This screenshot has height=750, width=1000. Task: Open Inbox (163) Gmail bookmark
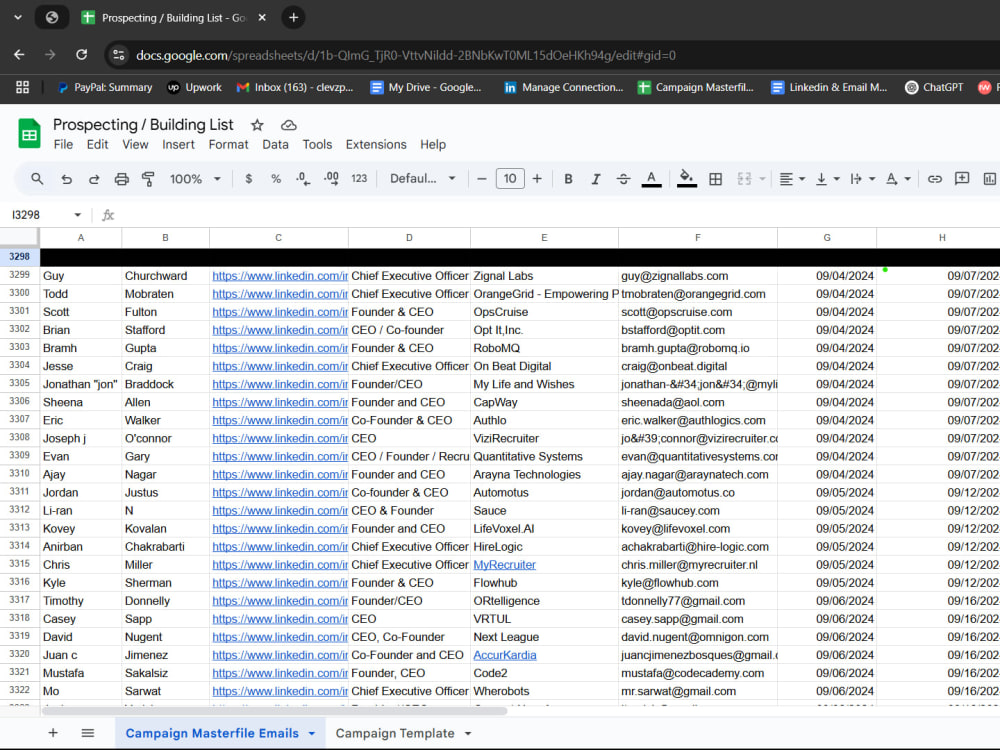(x=295, y=87)
